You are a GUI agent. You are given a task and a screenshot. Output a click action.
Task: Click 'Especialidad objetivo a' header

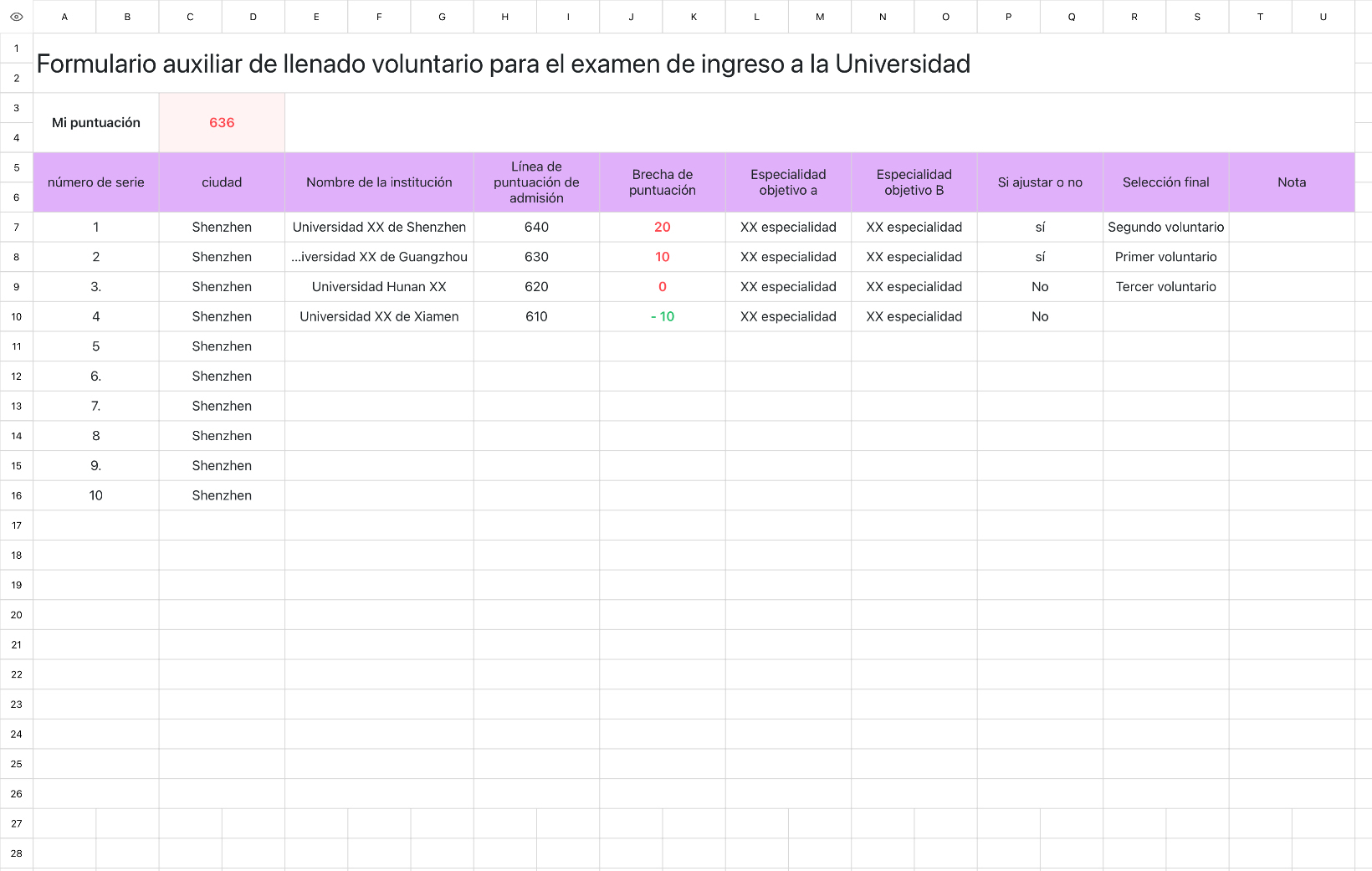click(x=788, y=182)
